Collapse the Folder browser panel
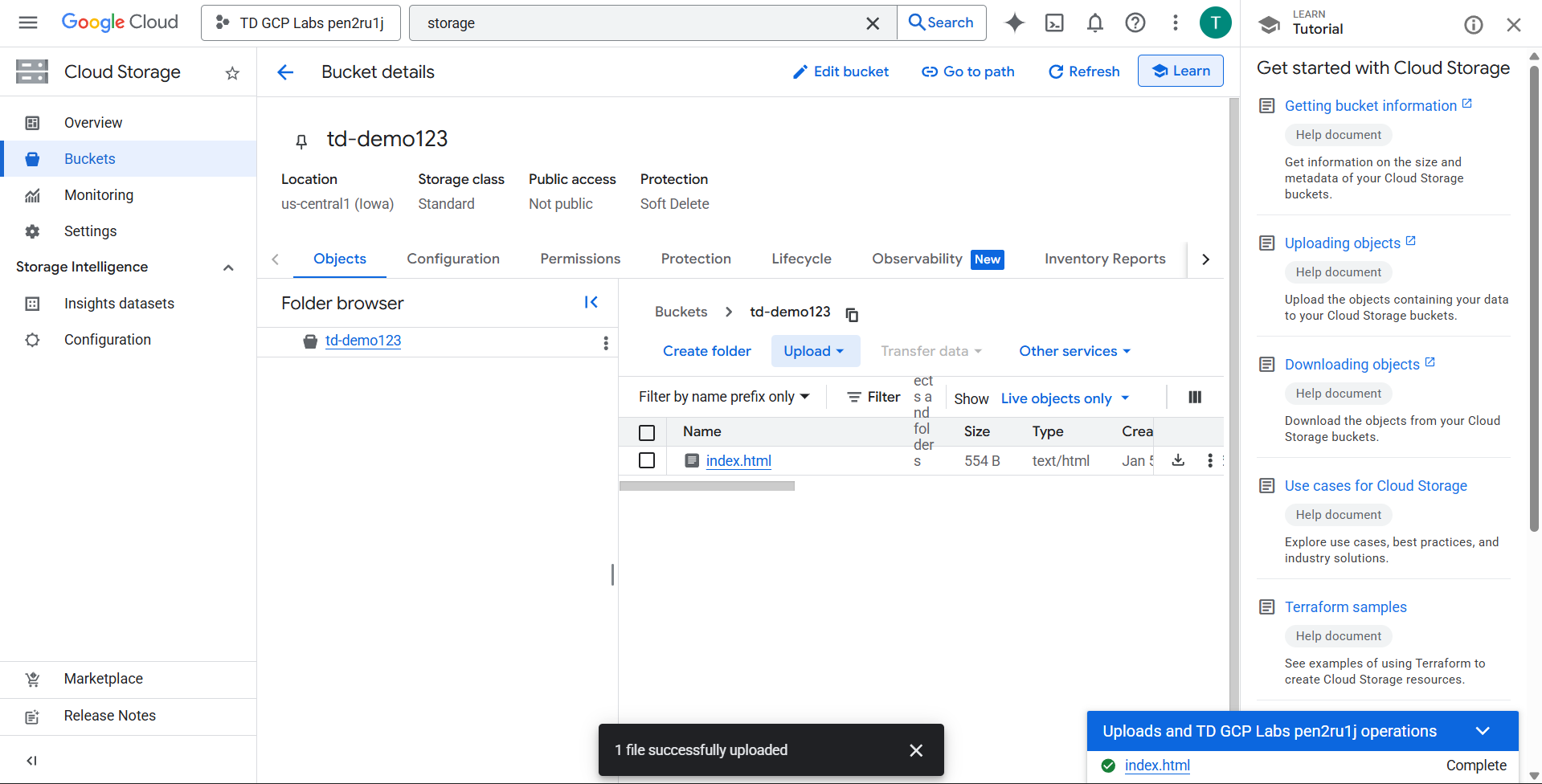Screen dimensions: 1542x784 coord(591,302)
